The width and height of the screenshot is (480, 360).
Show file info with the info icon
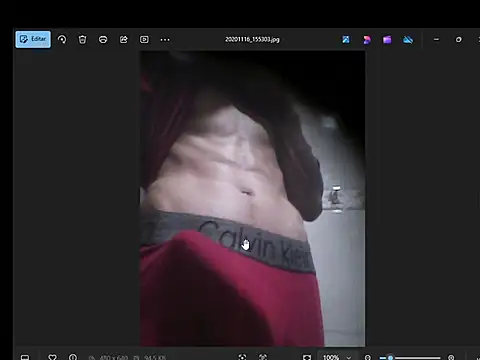click(x=73, y=357)
